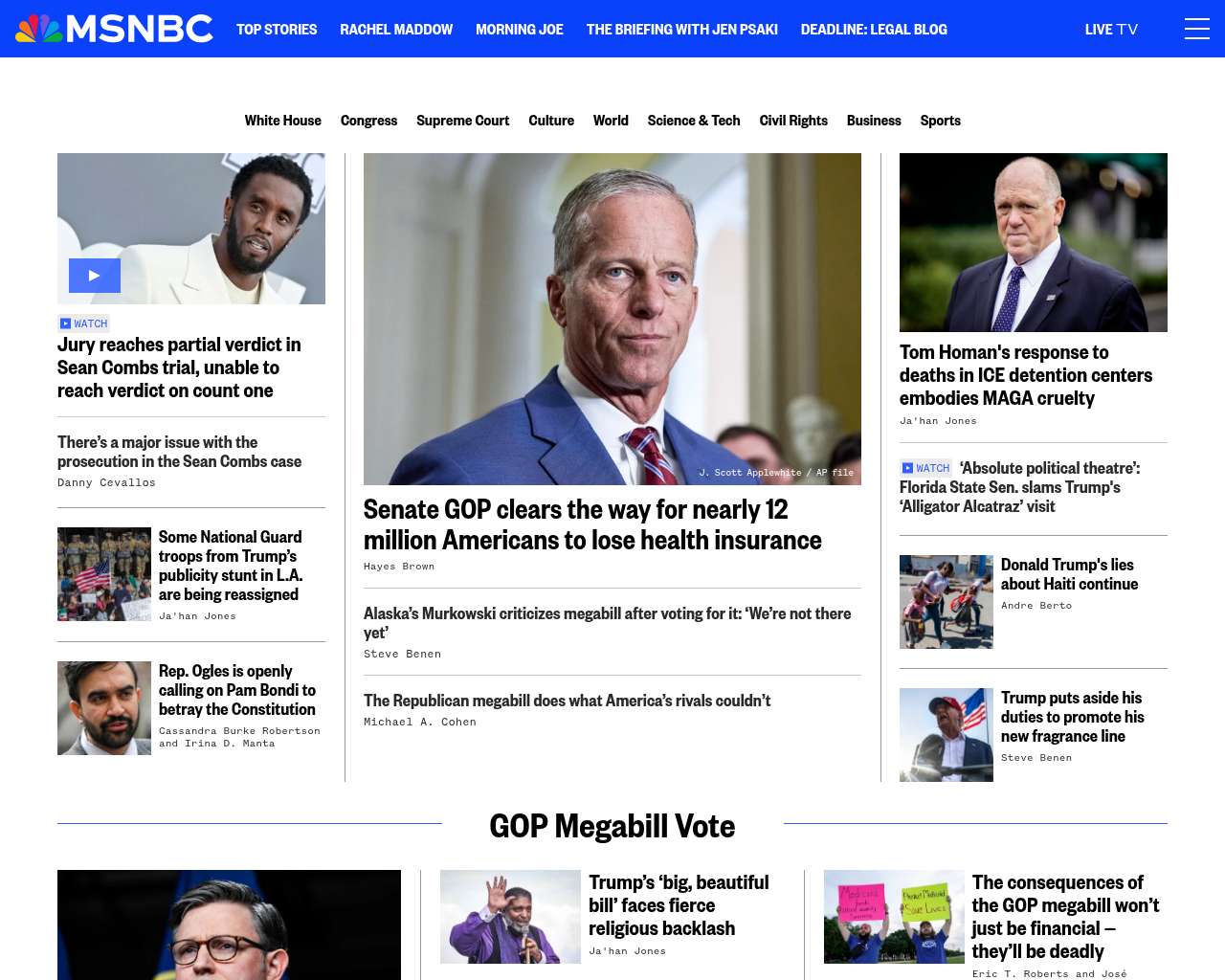Click the WATCH badge beside Alligator Alcatraz story
Image resolution: width=1225 pixels, height=980 pixels.
(925, 468)
